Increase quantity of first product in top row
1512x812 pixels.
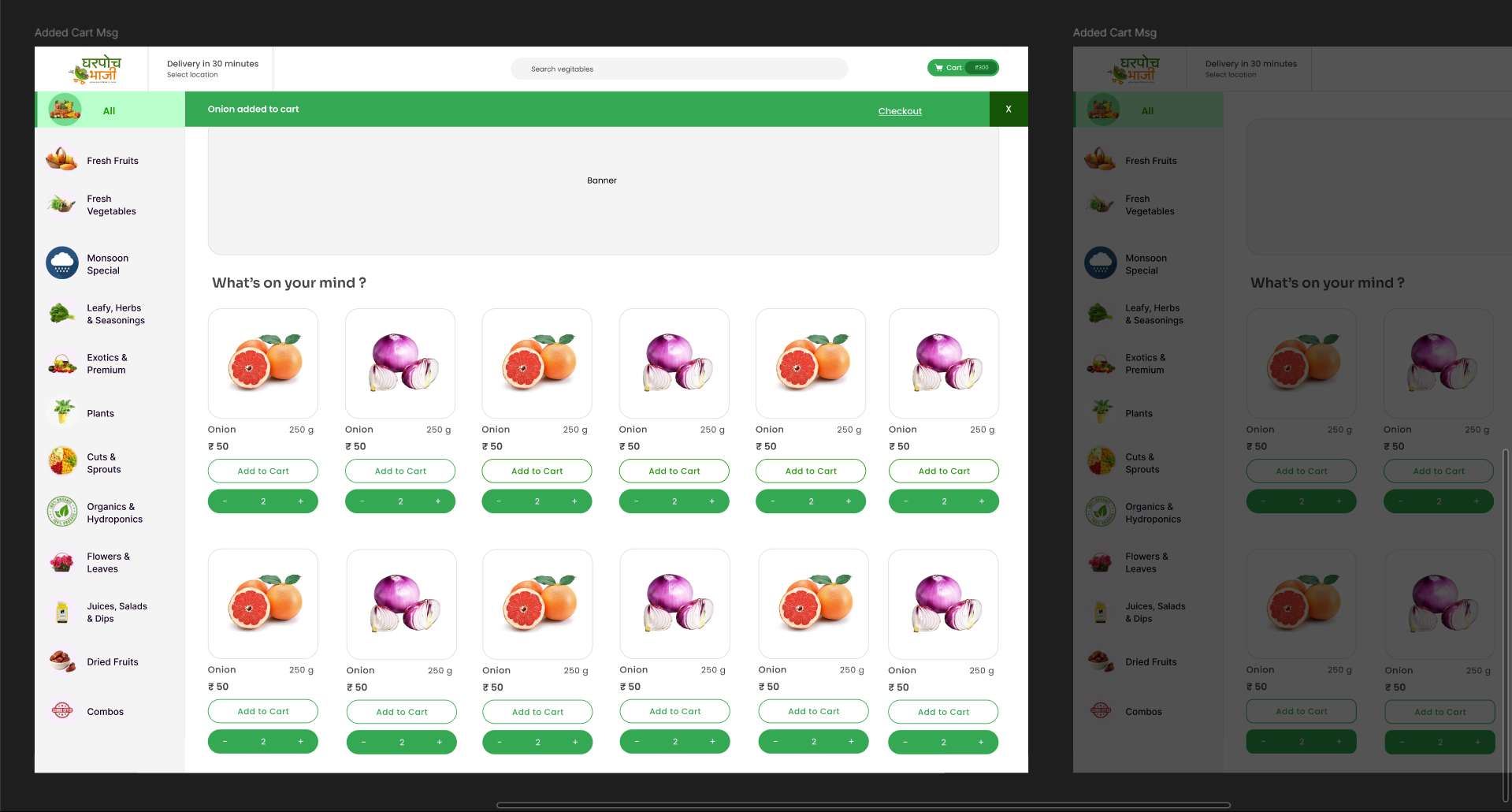click(x=301, y=501)
